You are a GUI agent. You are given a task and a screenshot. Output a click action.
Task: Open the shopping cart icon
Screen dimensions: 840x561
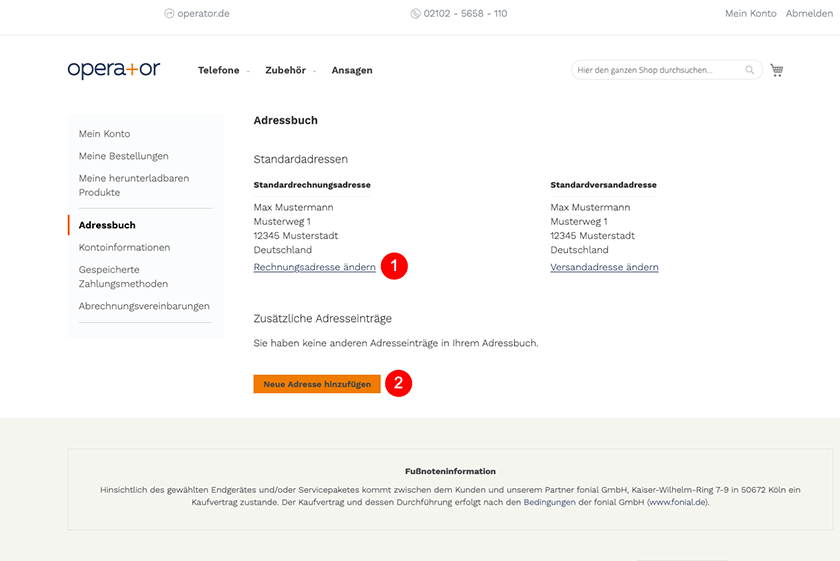[x=777, y=70]
